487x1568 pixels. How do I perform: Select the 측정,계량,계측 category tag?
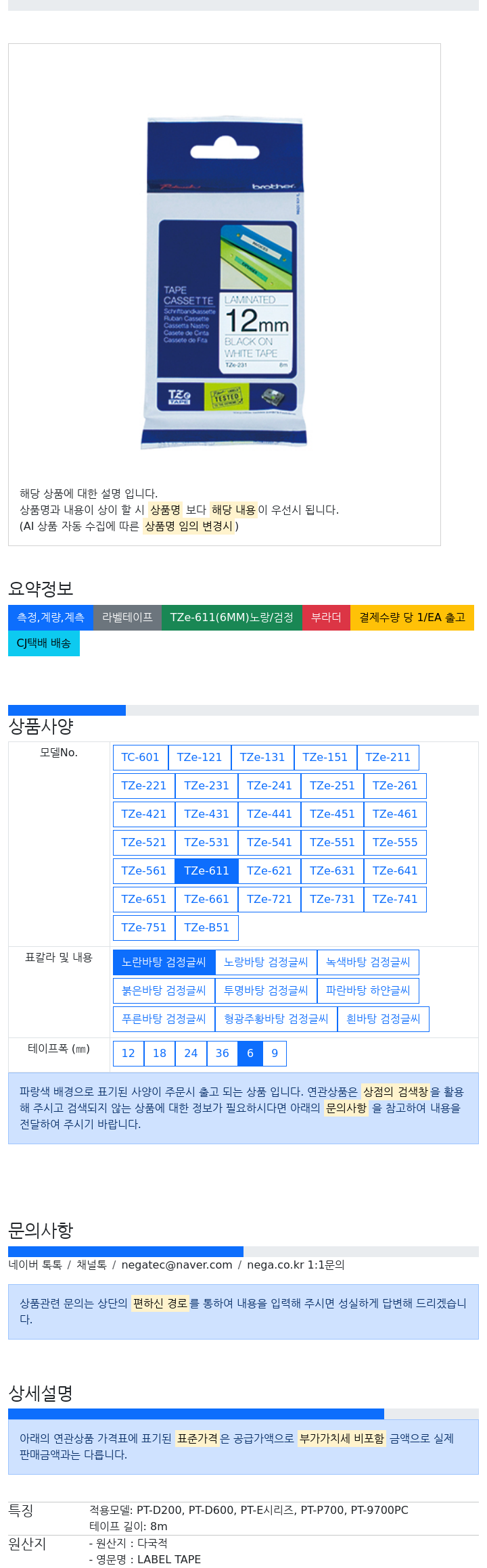pyautogui.click(x=51, y=618)
